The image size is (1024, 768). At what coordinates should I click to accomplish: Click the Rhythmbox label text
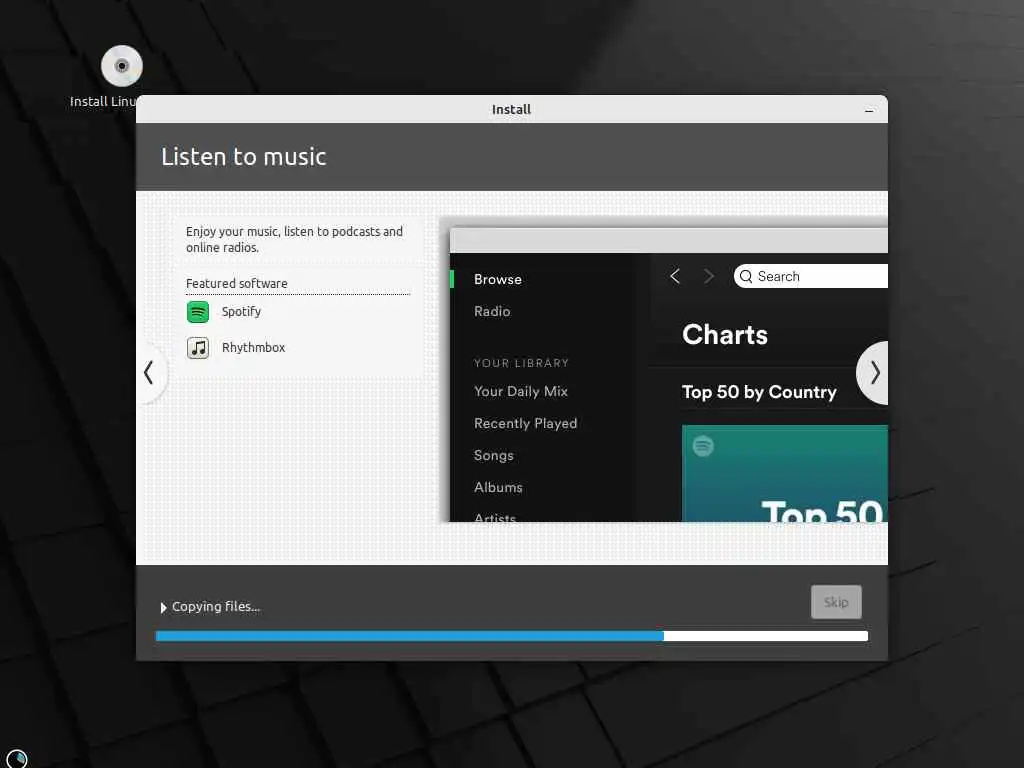pyautogui.click(x=253, y=347)
